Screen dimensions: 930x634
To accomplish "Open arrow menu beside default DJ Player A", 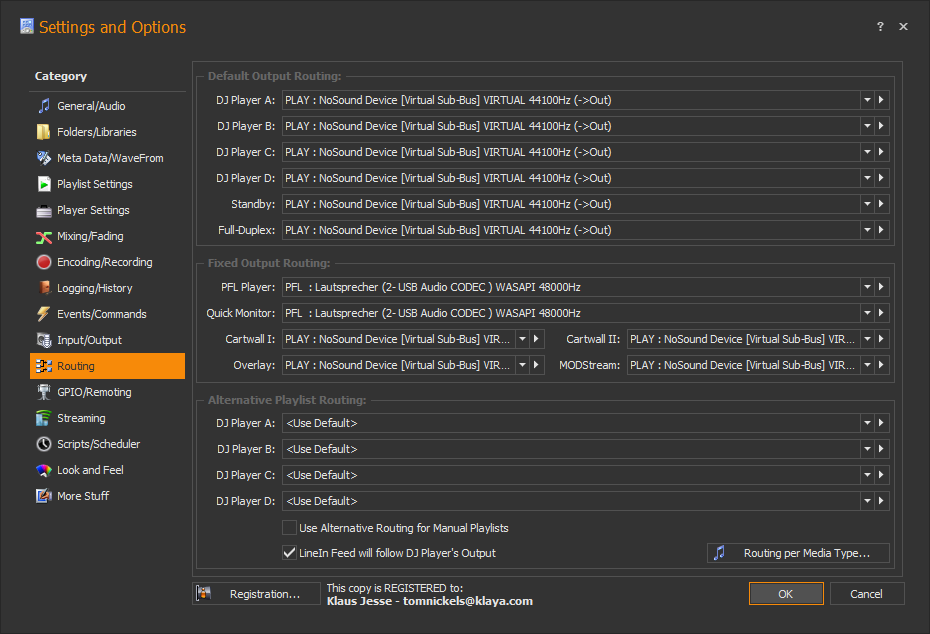I will 881,100.
